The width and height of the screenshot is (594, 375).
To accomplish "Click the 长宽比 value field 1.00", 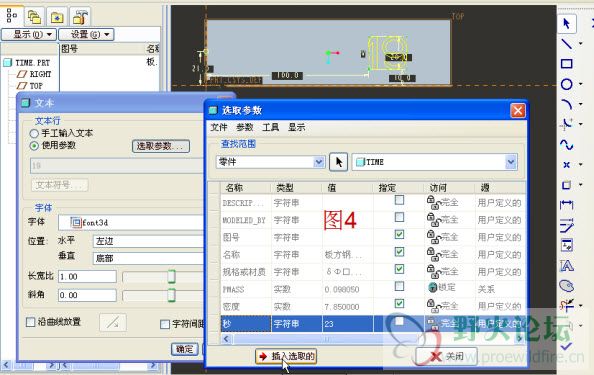I will 87,277.
